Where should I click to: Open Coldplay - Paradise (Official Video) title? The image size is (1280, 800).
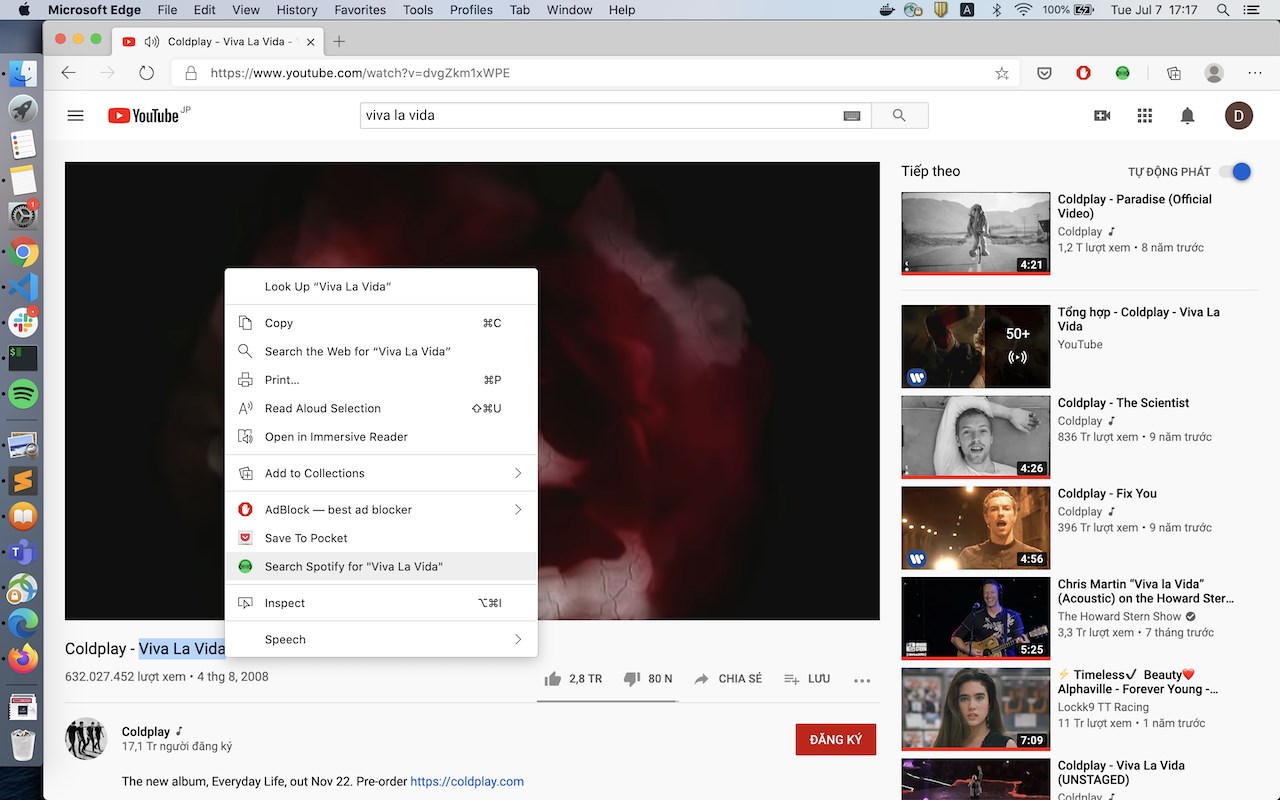1135,206
